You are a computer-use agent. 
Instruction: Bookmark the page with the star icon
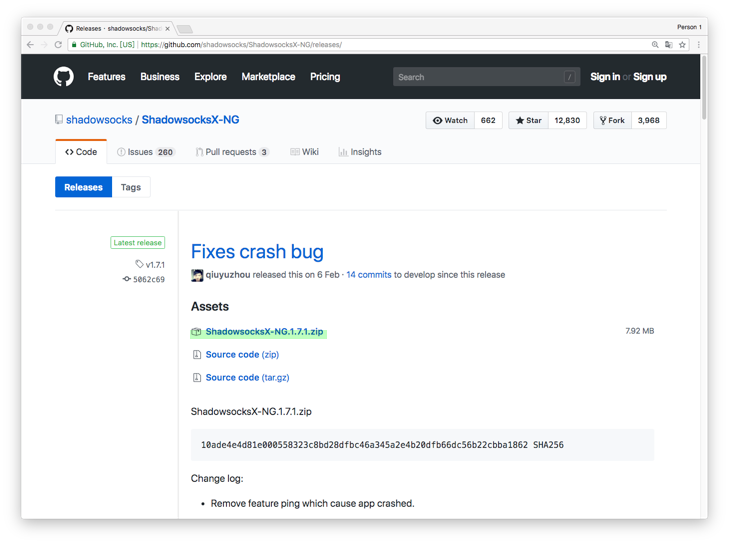click(x=682, y=45)
